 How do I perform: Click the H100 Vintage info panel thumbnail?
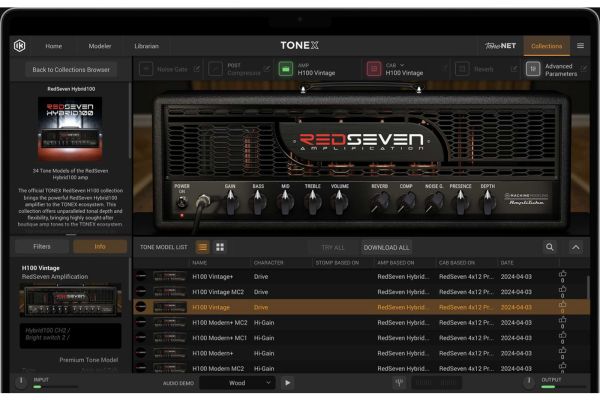[x=71, y=301]
